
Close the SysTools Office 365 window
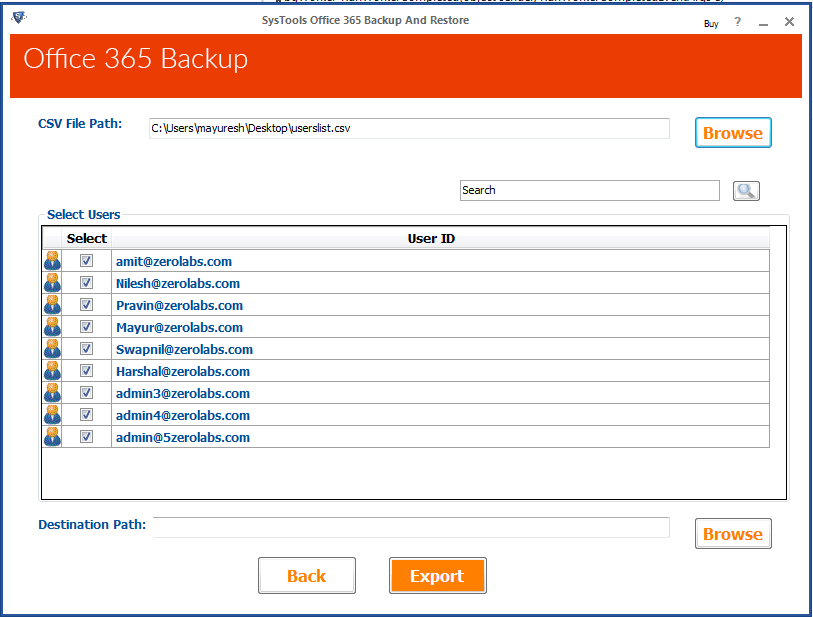pyautogui.click(x=789, y=22)
